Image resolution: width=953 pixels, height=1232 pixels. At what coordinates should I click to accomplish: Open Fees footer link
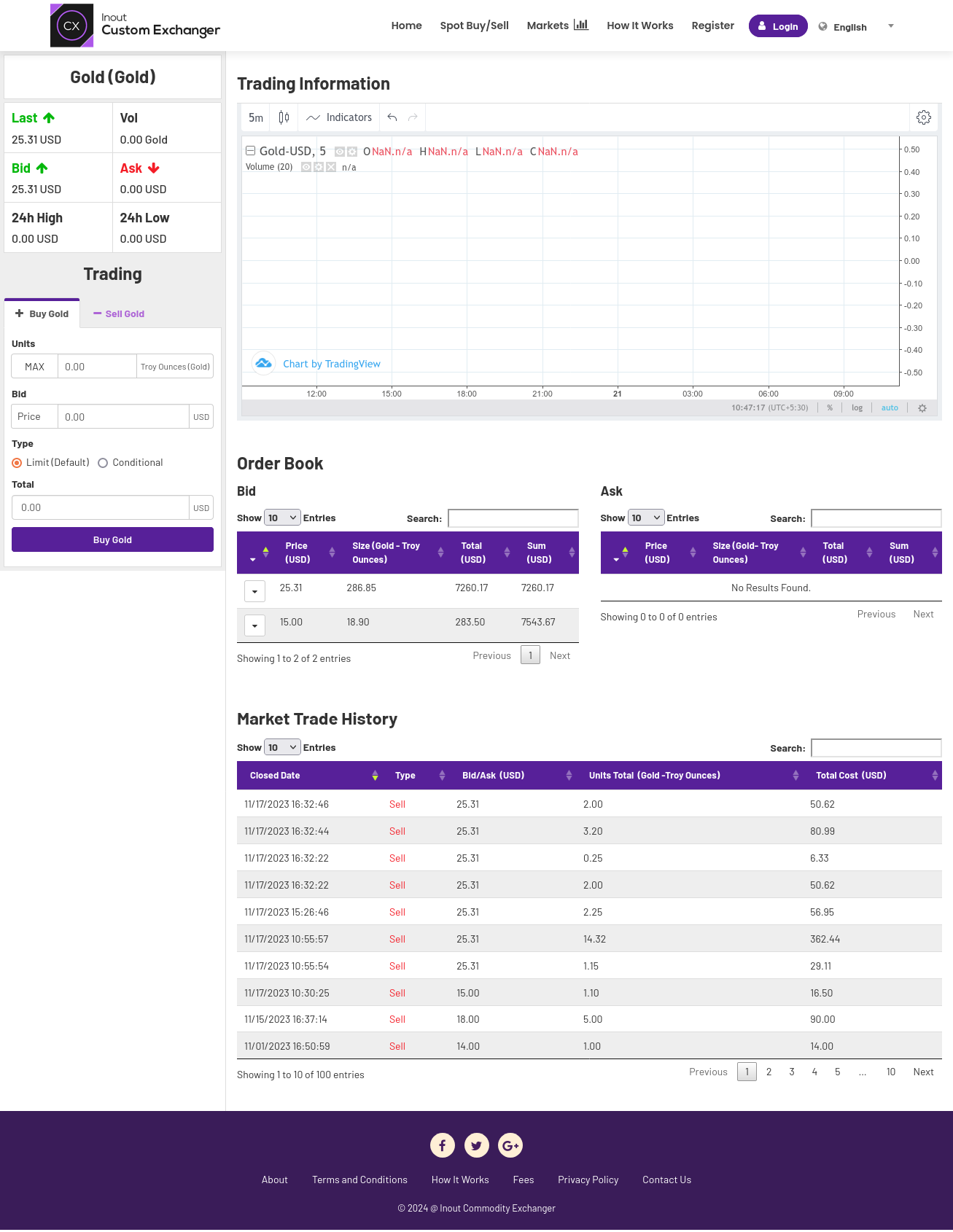click(x=524, y=1180)
